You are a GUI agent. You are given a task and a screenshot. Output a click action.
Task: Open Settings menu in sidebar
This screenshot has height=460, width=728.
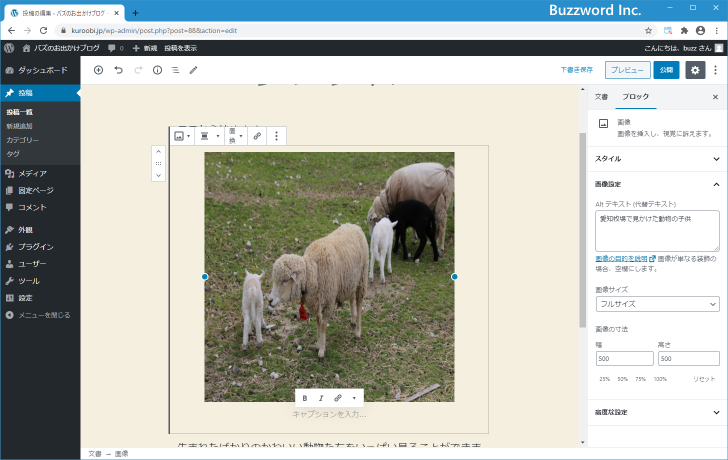[40, 298]
